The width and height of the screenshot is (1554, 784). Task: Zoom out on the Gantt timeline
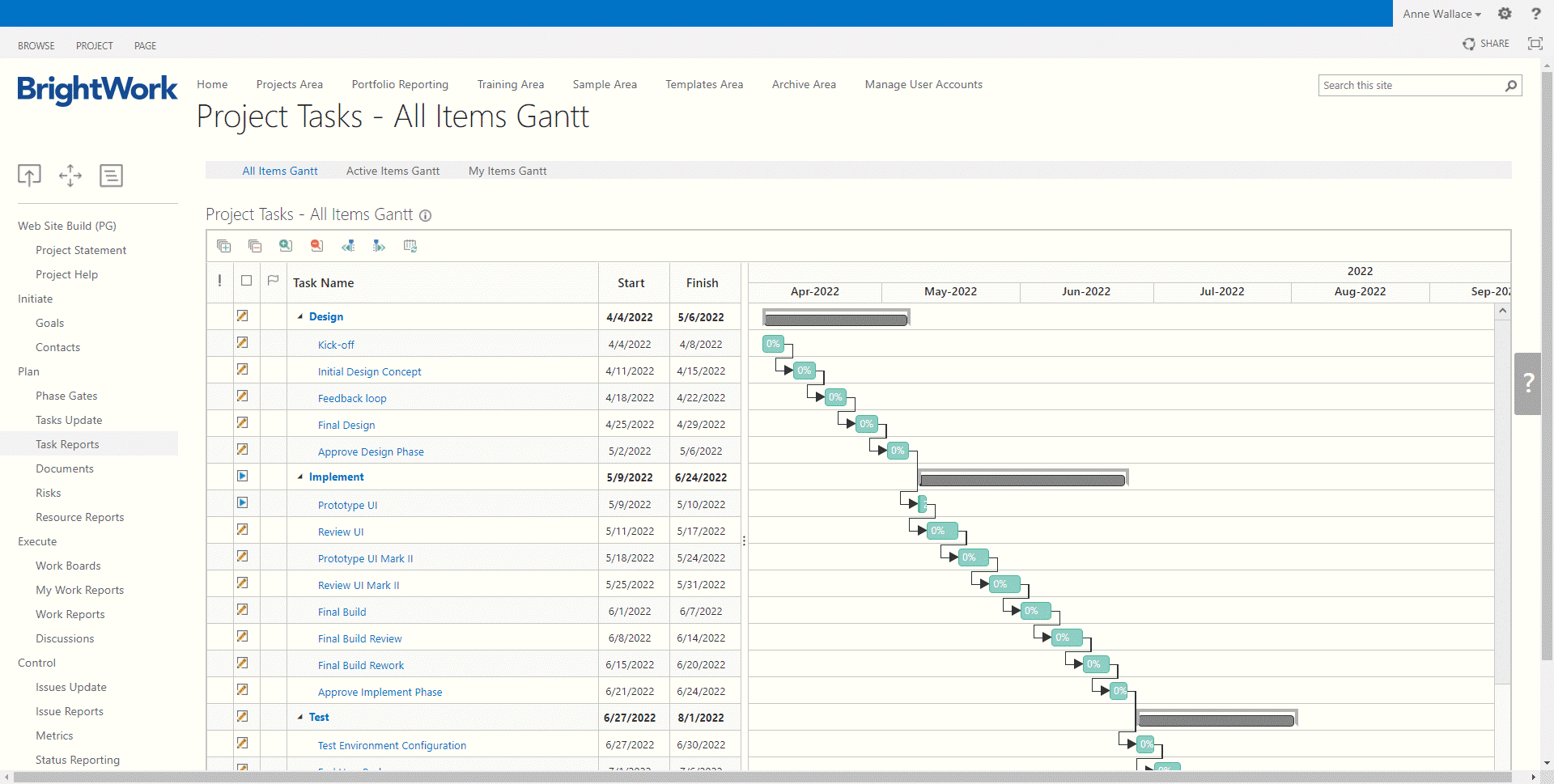pyautogui.click(x=316, y=245)
